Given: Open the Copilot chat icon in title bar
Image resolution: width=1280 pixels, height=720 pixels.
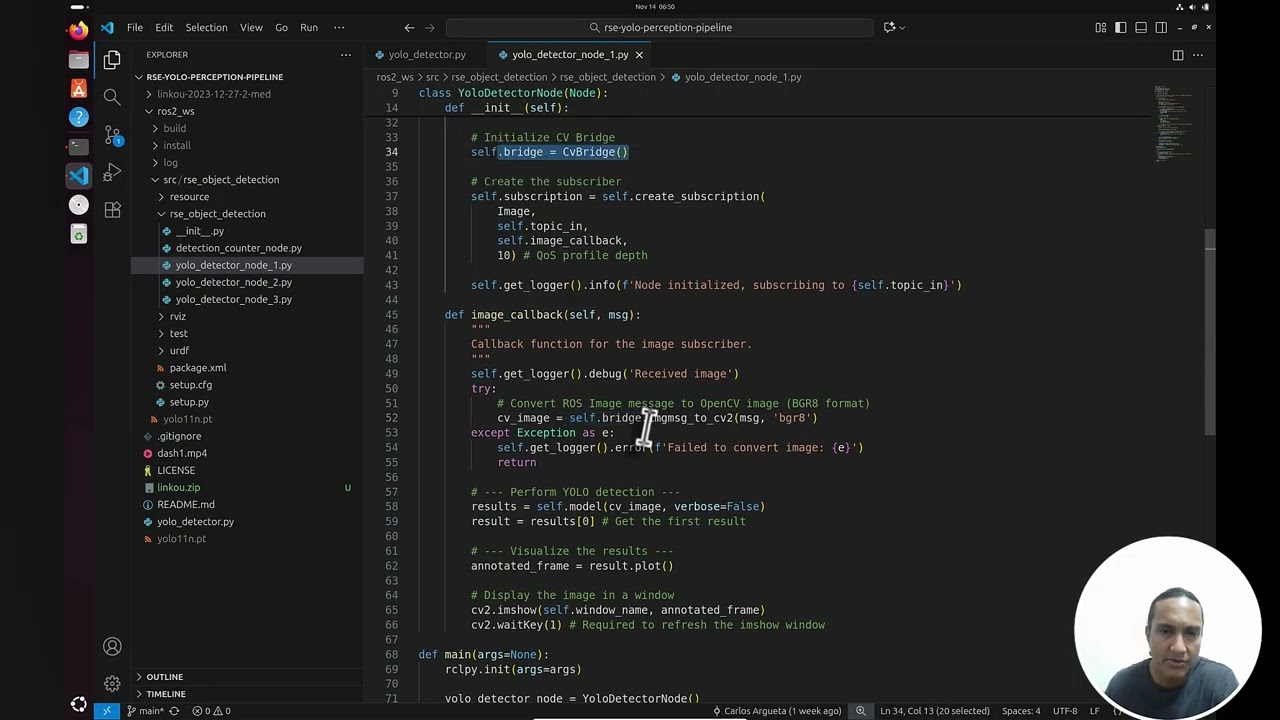Looking at the screenshot, I should coord(888,27).
